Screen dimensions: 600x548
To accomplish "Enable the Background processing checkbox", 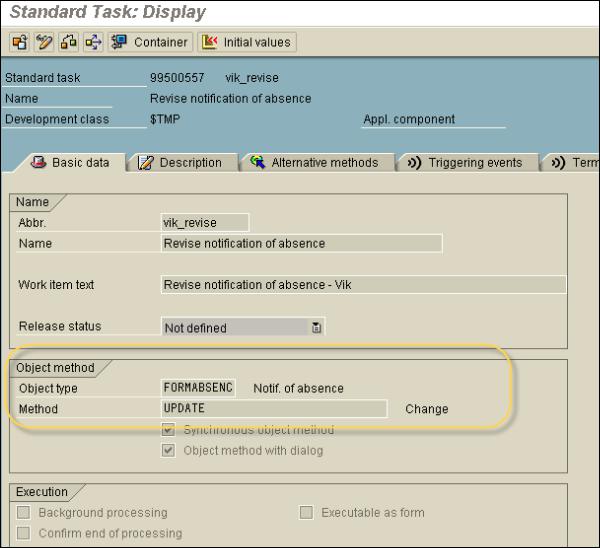I will pos(23,513).
